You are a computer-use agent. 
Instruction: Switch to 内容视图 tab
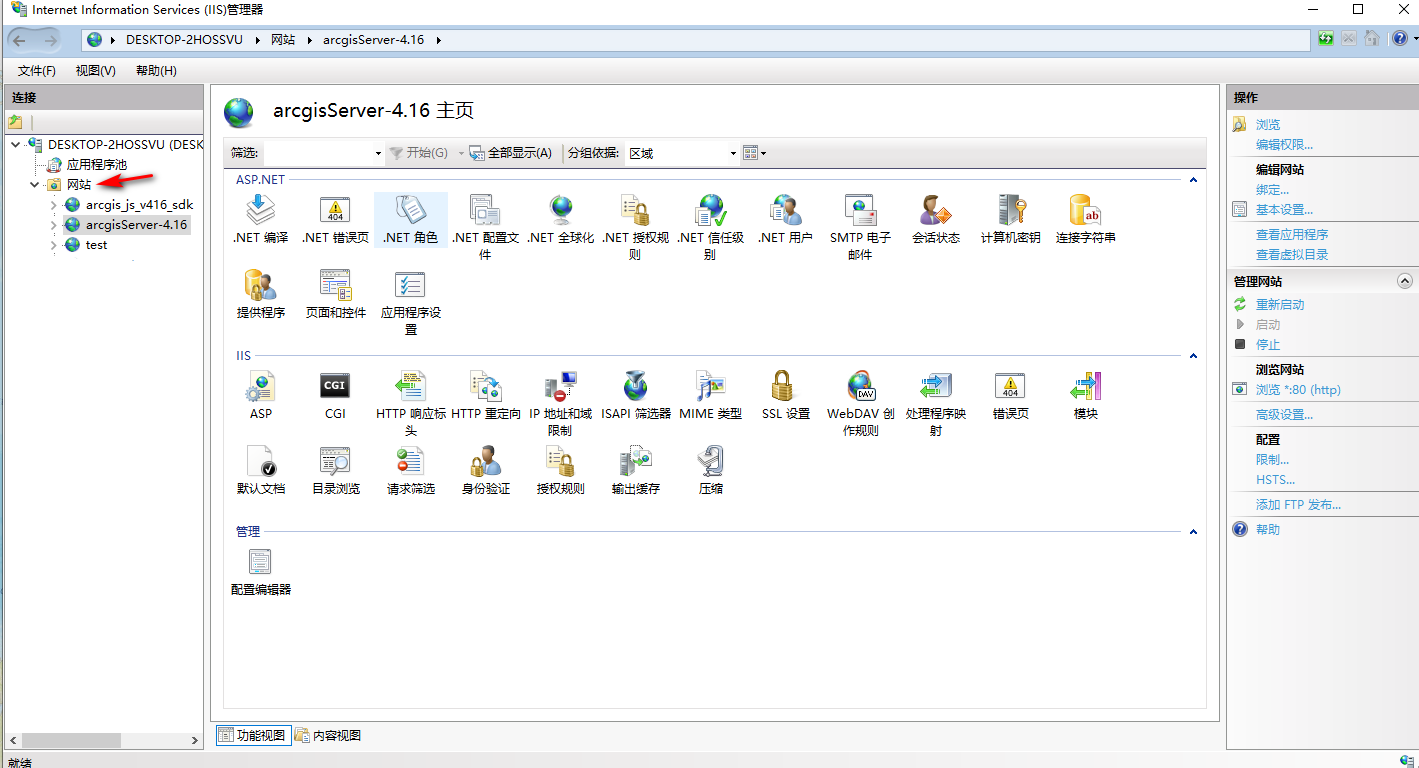pyautogui.click(x=327, y=735)
